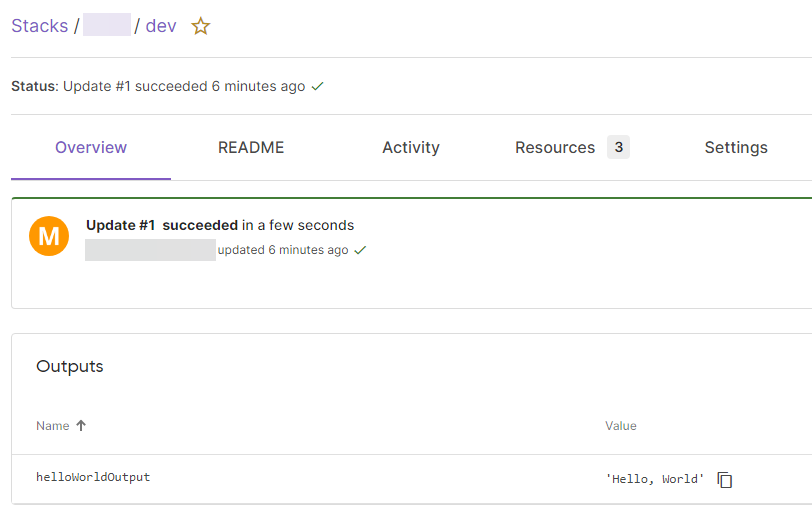Open the Overview tab
Image resolution: width=812 pixels, height=522 pixels.
[x=91, y=148]
